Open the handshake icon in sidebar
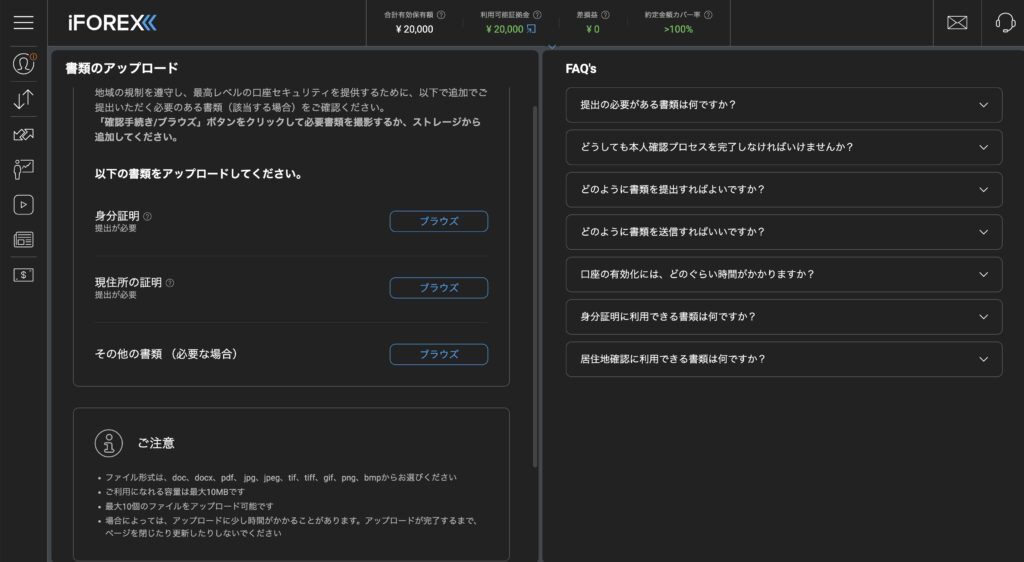1024x562 pixels. tap(24, 134)
